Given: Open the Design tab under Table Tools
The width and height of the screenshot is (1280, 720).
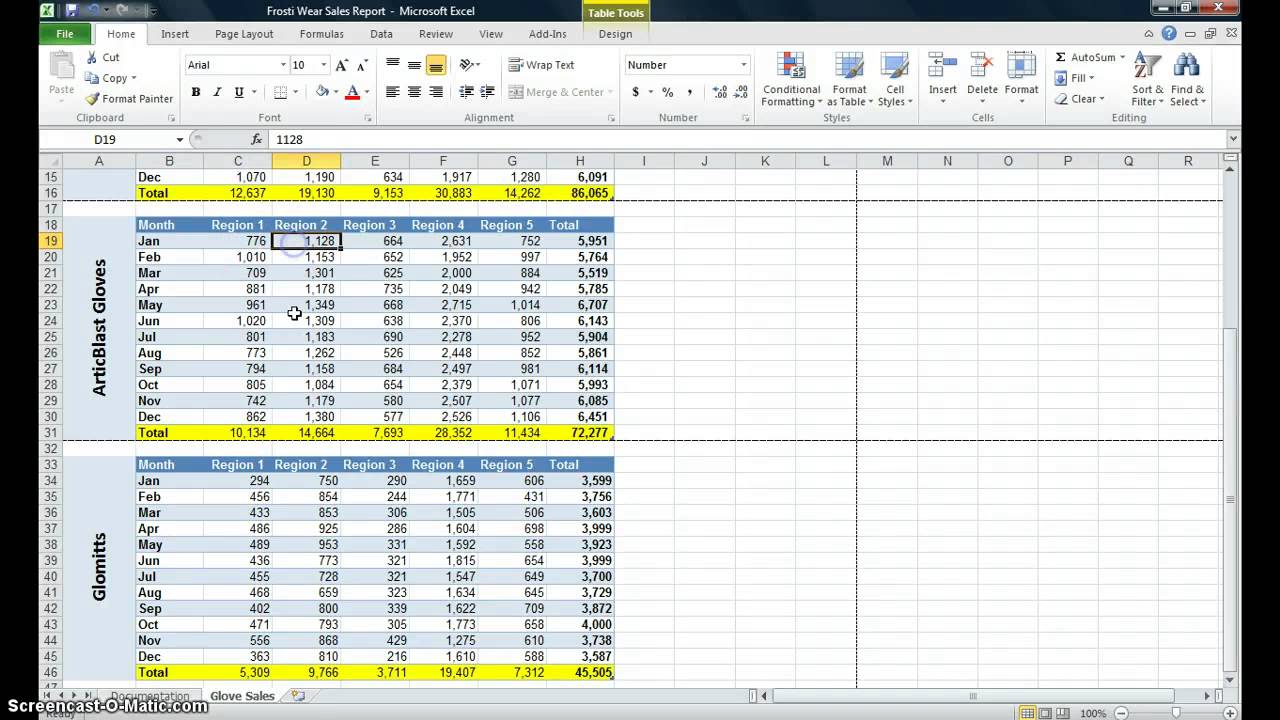Looking at the screenshot, I should (x=615, y=34).
